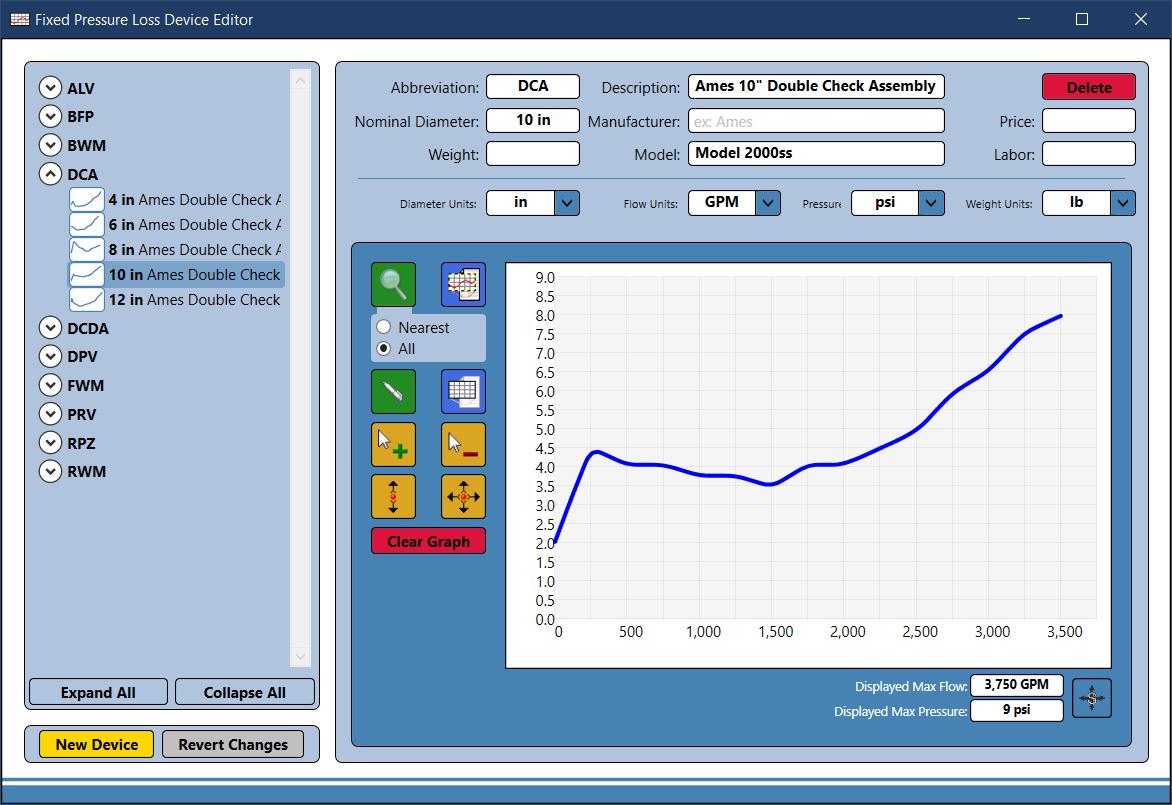Select the add point cursor tool

pos(393,445)
